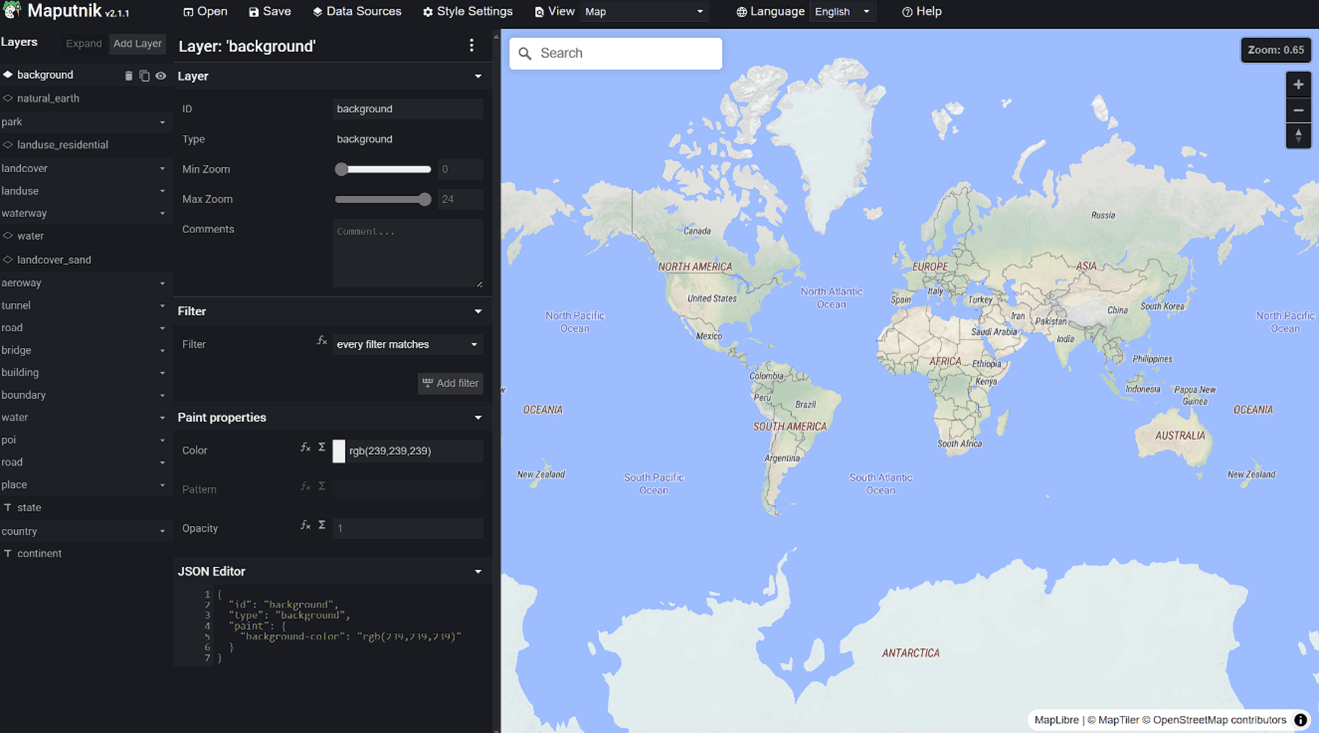Open the Style Settings menu

(467, 12)
